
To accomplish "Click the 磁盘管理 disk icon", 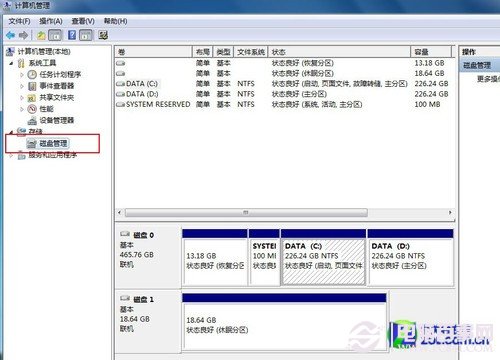I will tap(32, 144).
